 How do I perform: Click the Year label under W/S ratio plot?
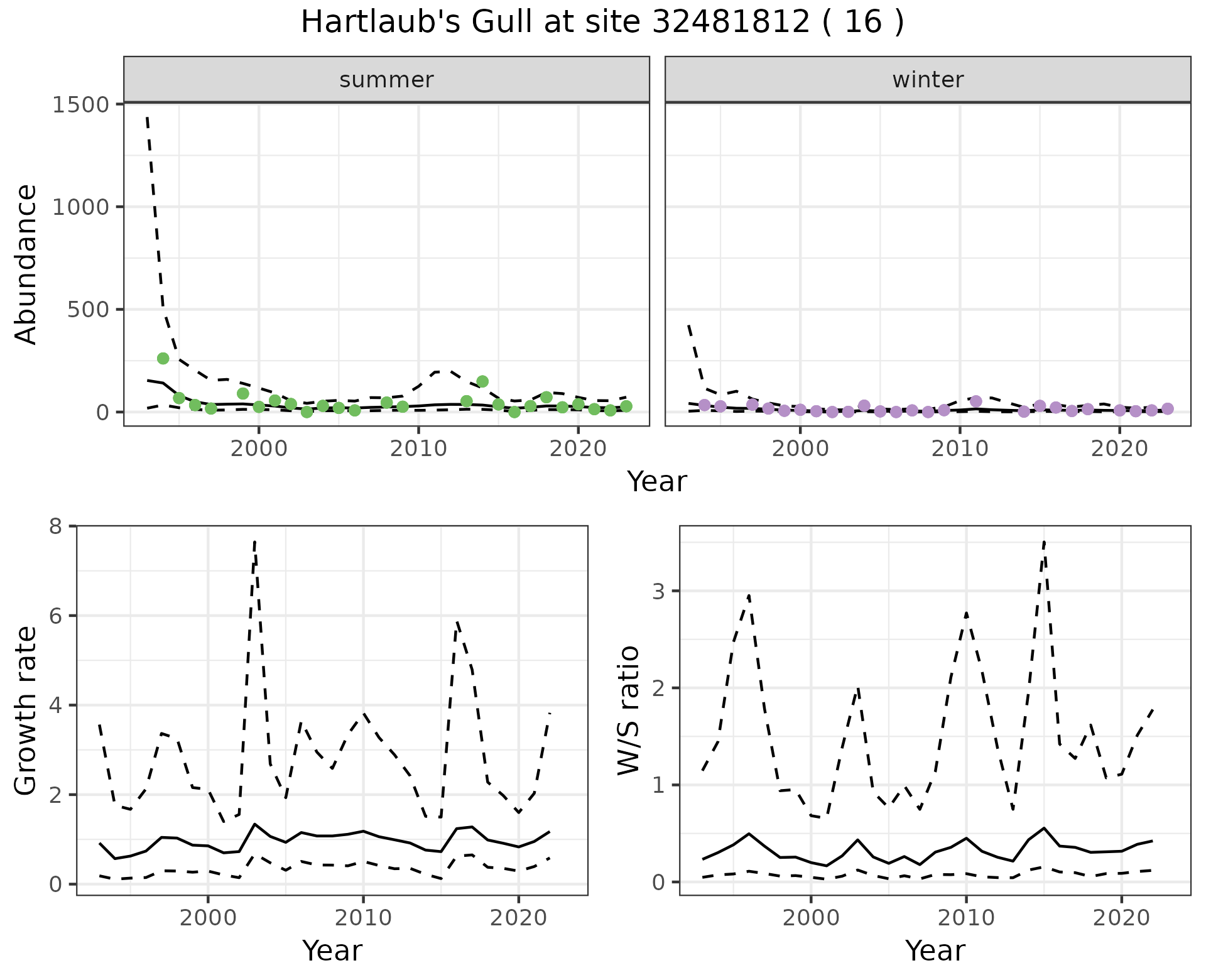pyautogui.click(x=935, y=950)
